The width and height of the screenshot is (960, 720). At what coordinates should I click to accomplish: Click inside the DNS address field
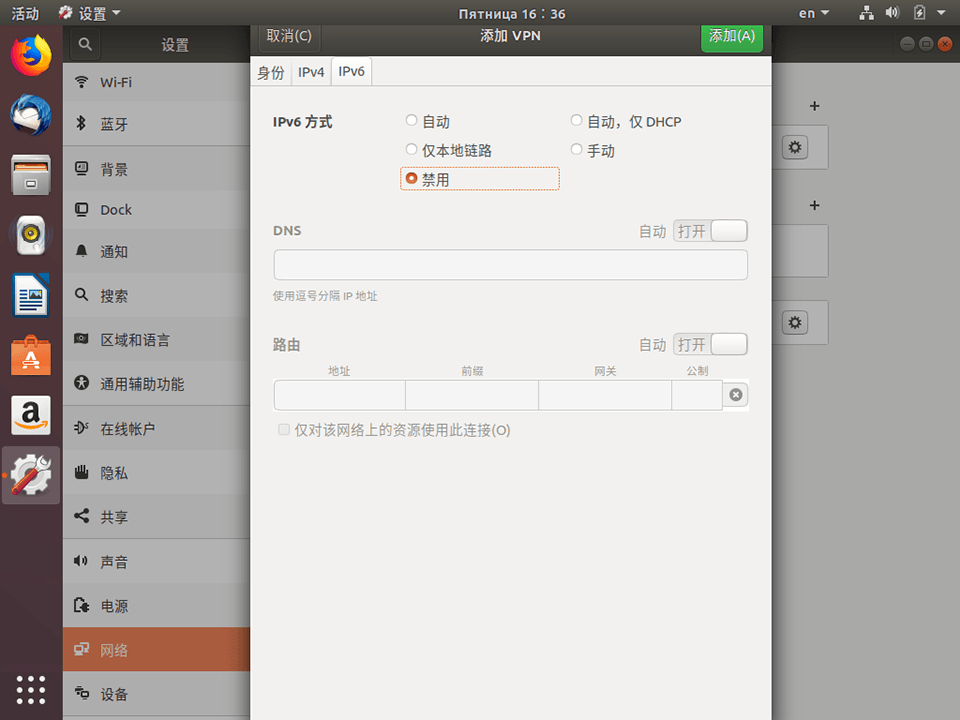click(510, 264)
